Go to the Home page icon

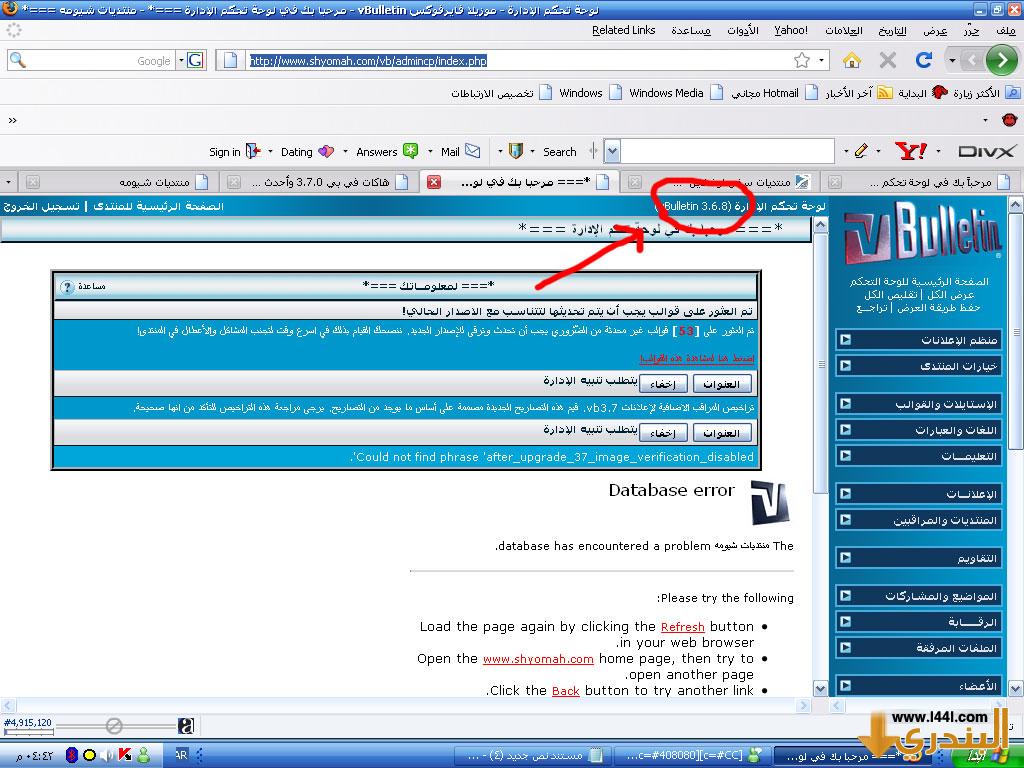click(x=852, y=61)
